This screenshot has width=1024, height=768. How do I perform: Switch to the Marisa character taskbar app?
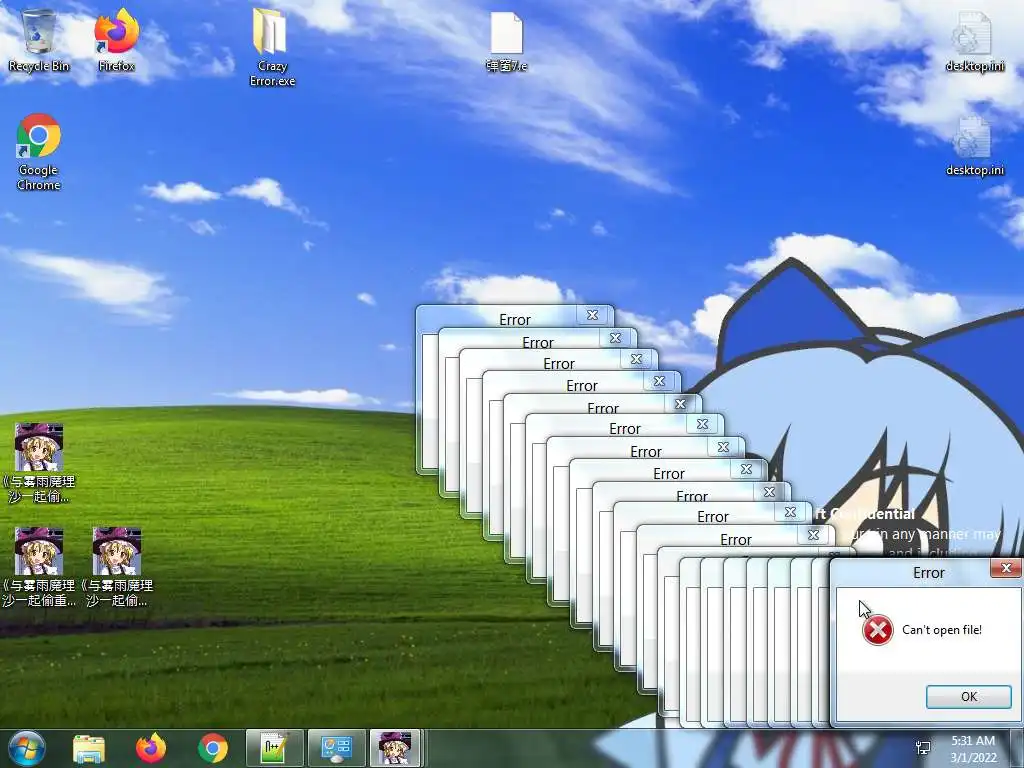396,748
